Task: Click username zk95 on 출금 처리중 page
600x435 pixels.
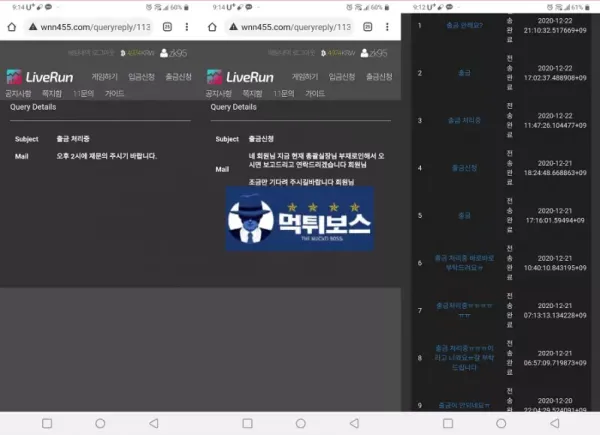Action: 178,53
